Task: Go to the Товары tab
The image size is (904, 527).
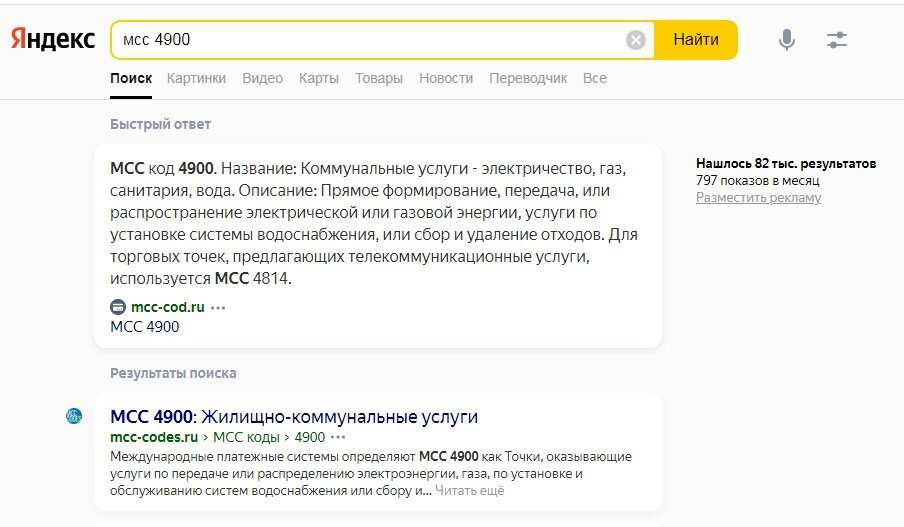Action: point(379,78)
